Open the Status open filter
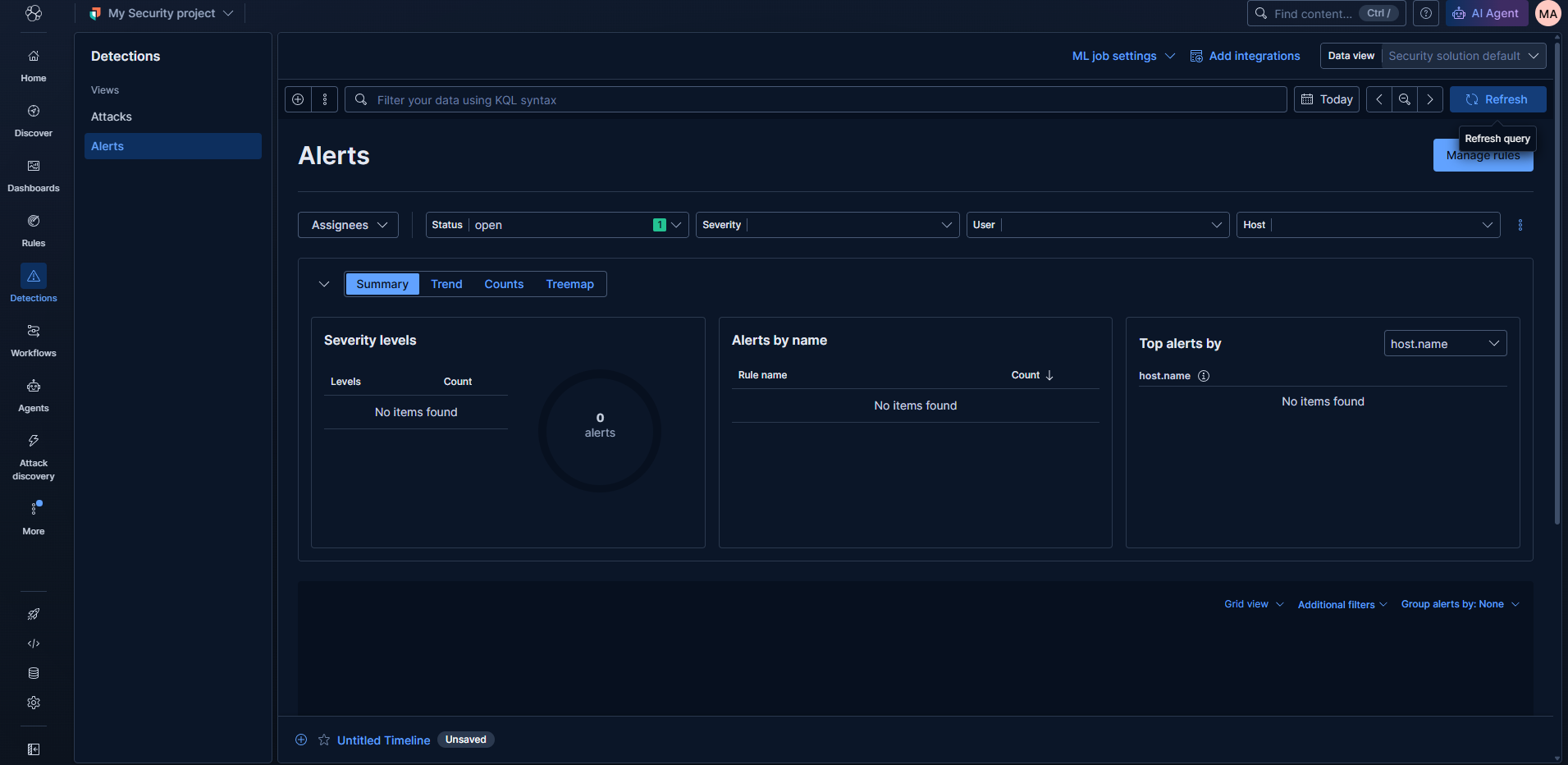This screenshot has height=765, width=1568. pyautogui.click(x=557, y=225)
